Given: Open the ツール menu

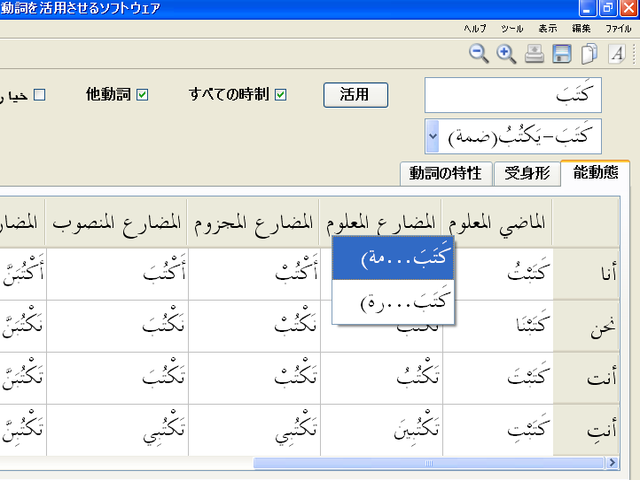Looking at the screenshot, I should tap(512, 29).
